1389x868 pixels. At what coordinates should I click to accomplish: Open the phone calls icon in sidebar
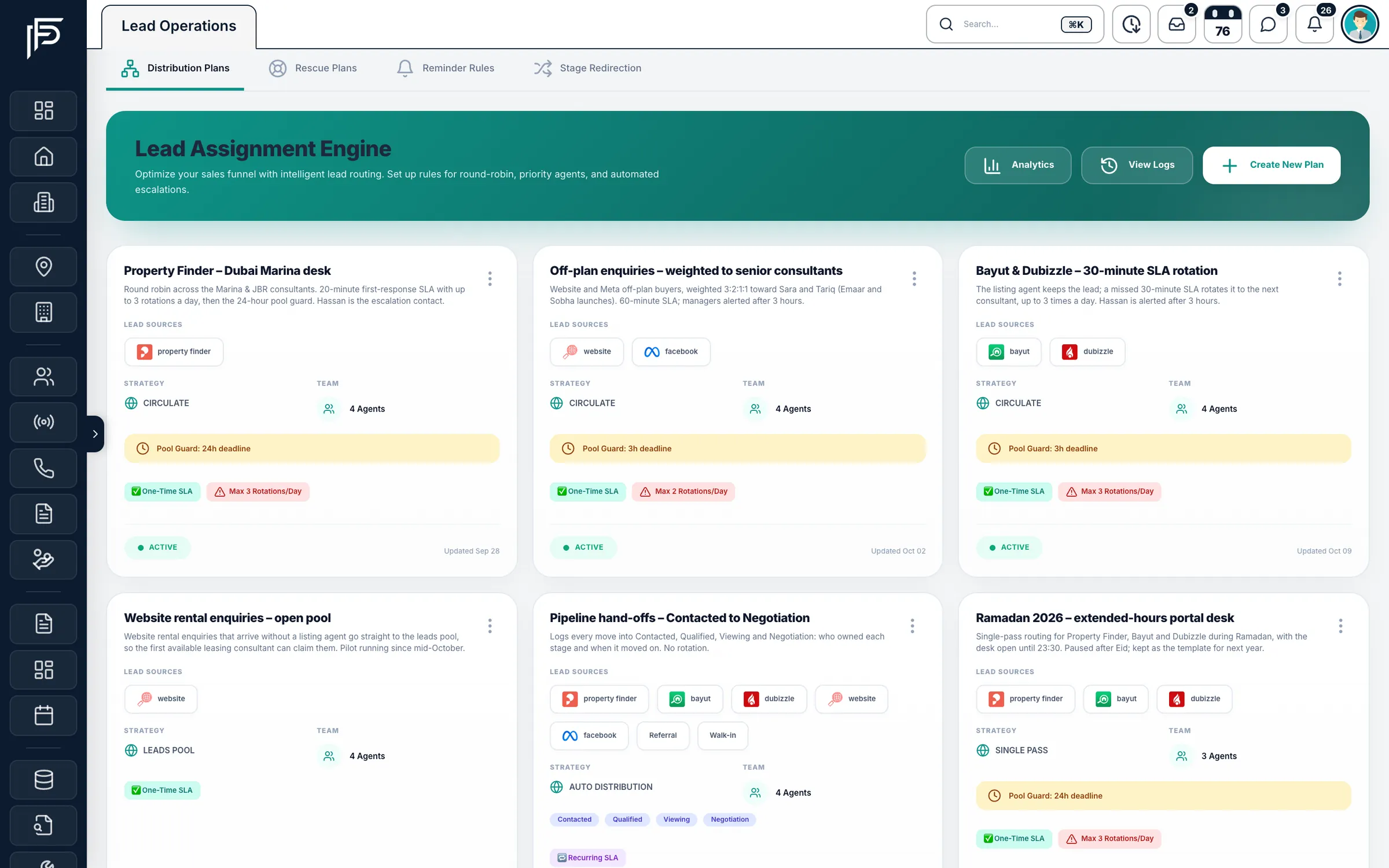click(x=43, y=468)
